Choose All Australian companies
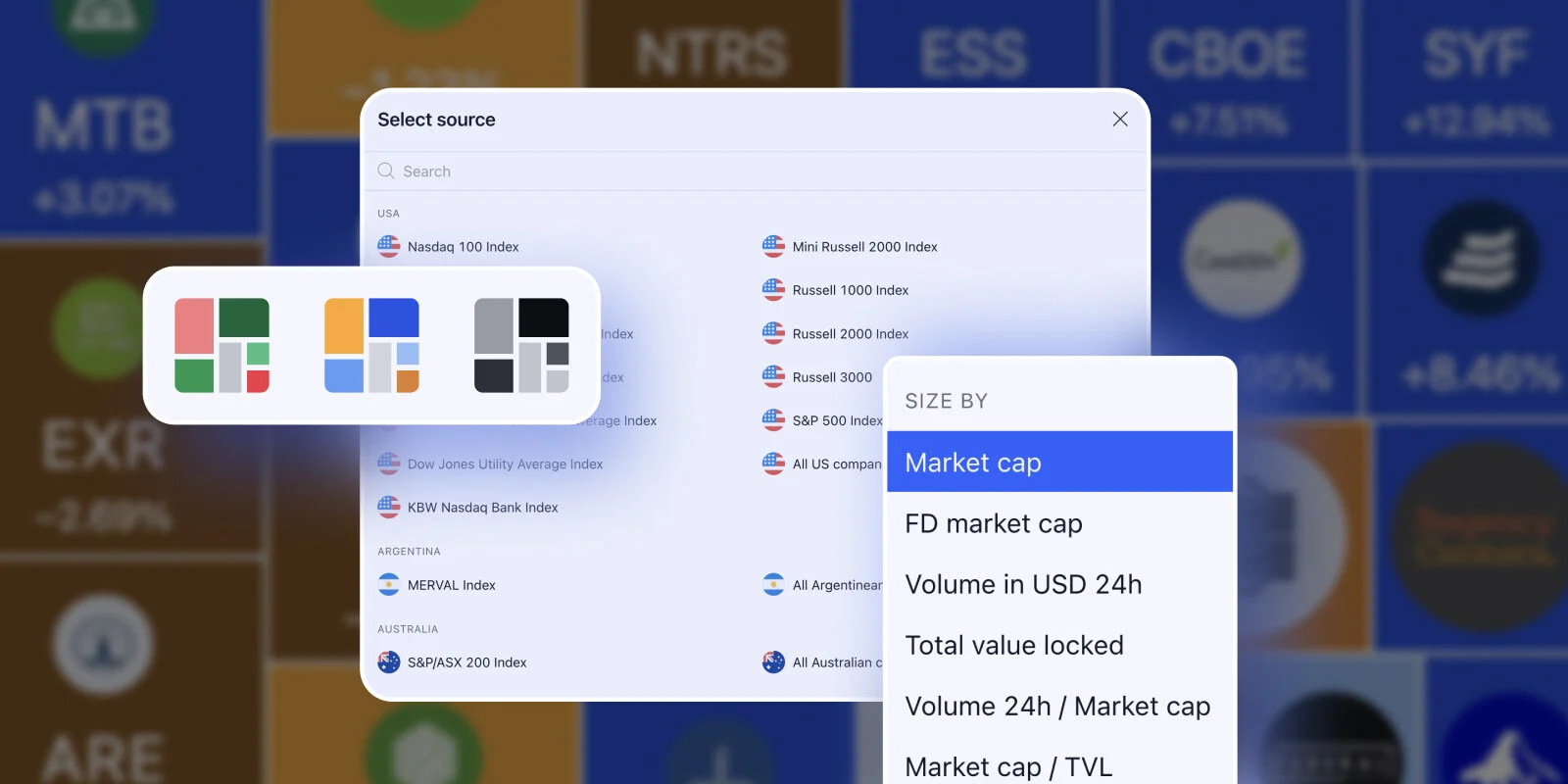1568x784 pixels. tap(837, 662)
